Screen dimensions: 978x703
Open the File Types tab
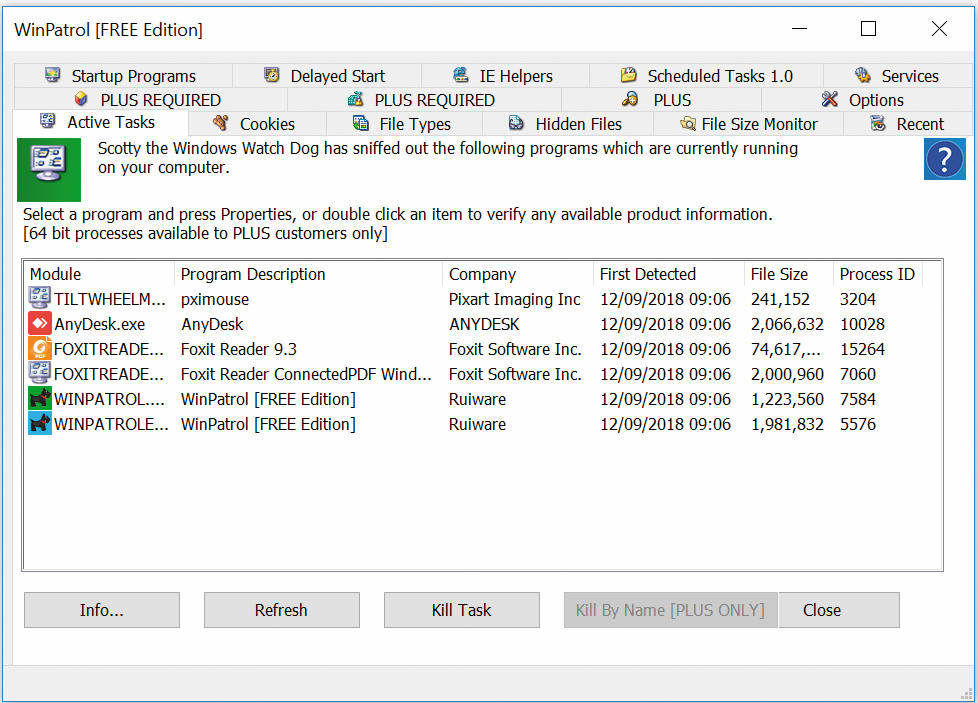[404, 124]
